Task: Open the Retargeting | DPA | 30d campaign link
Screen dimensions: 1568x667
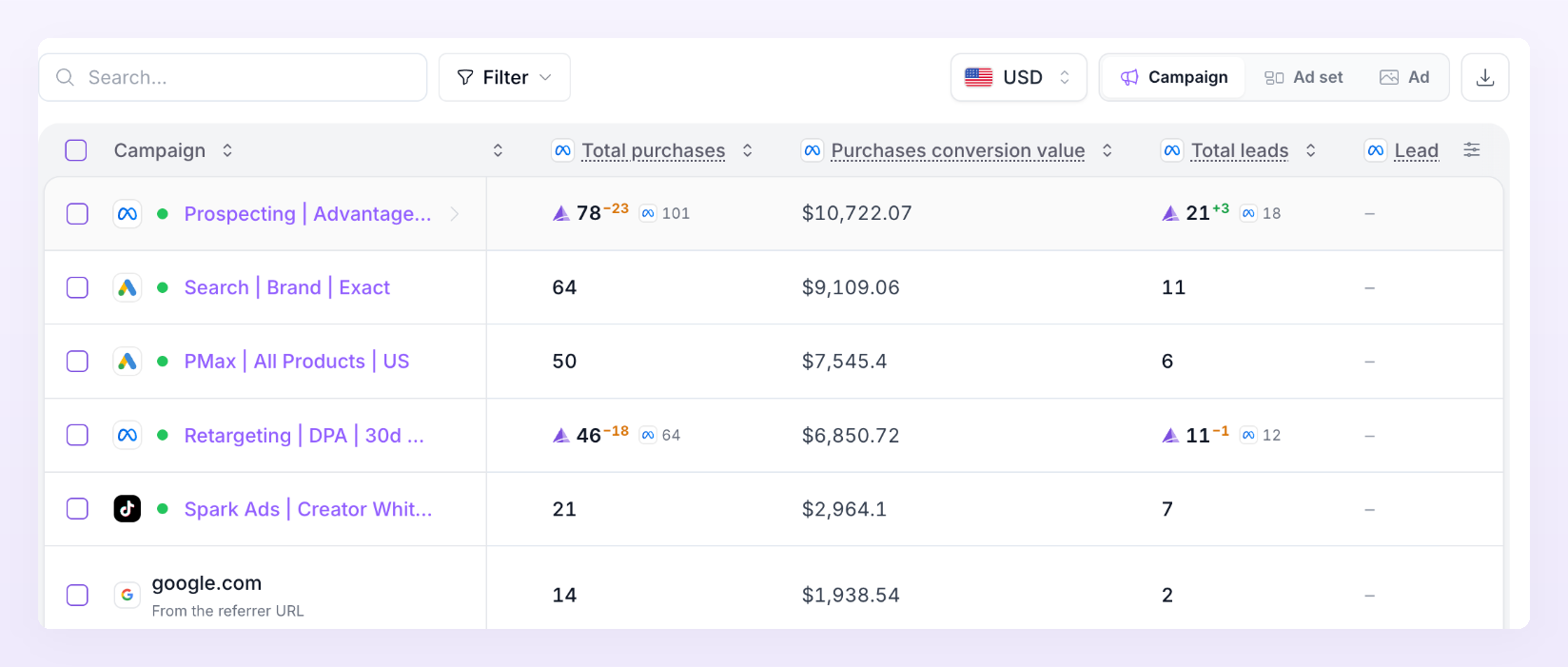Action: (304, 435)
